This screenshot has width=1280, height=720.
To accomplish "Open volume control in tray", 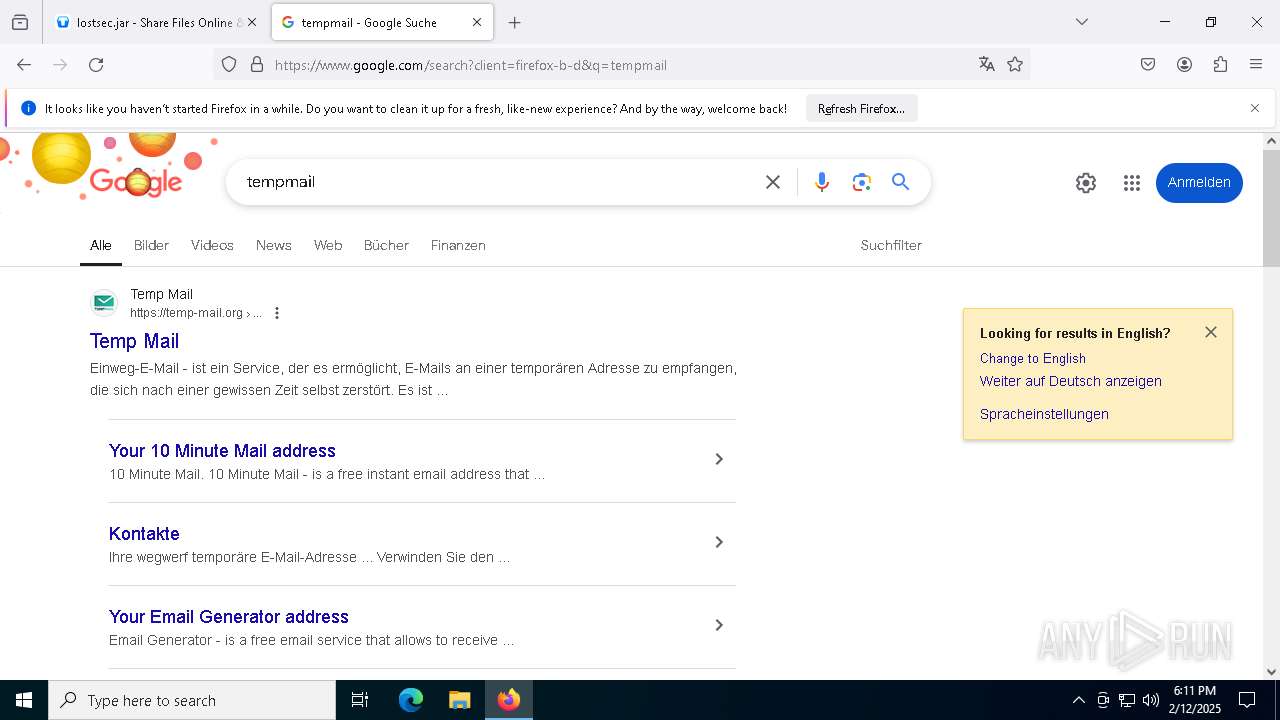I will pyautogui.click(x=1151, y=700).
